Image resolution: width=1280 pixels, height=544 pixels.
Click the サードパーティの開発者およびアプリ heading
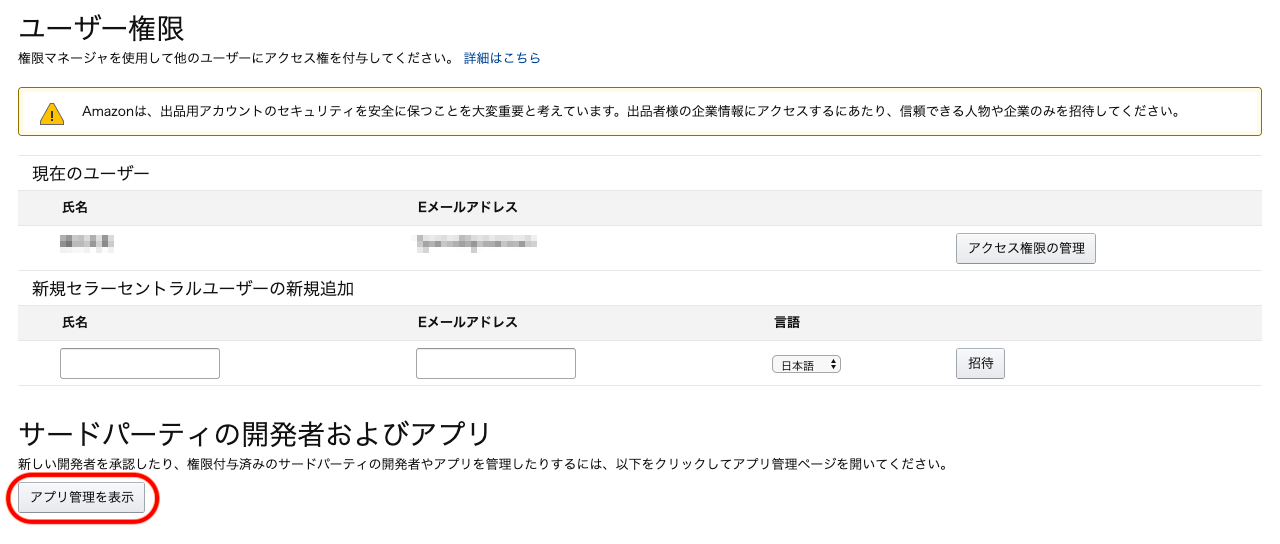click(x=255, y=433)
